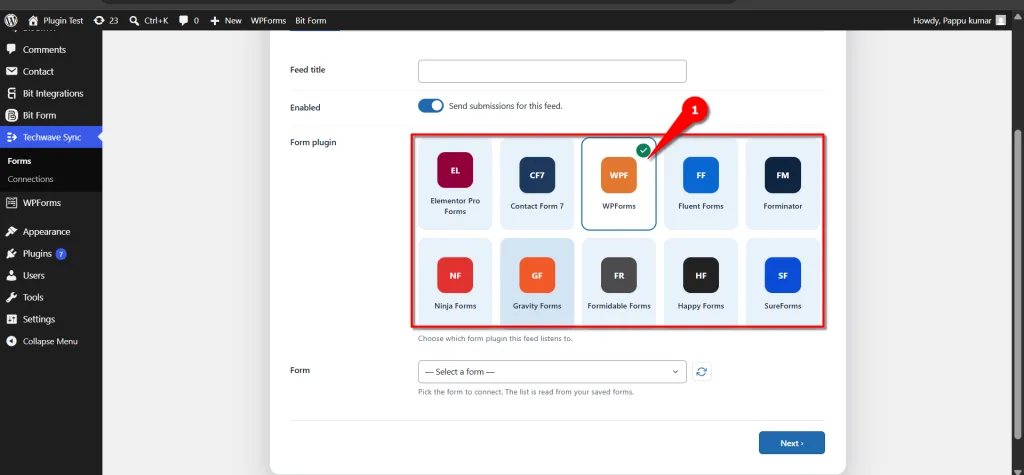Image resolution: width=1024 pixels, height=475 pixels.
Task: Refresh the forms list icon
Action: click(701, 372)
